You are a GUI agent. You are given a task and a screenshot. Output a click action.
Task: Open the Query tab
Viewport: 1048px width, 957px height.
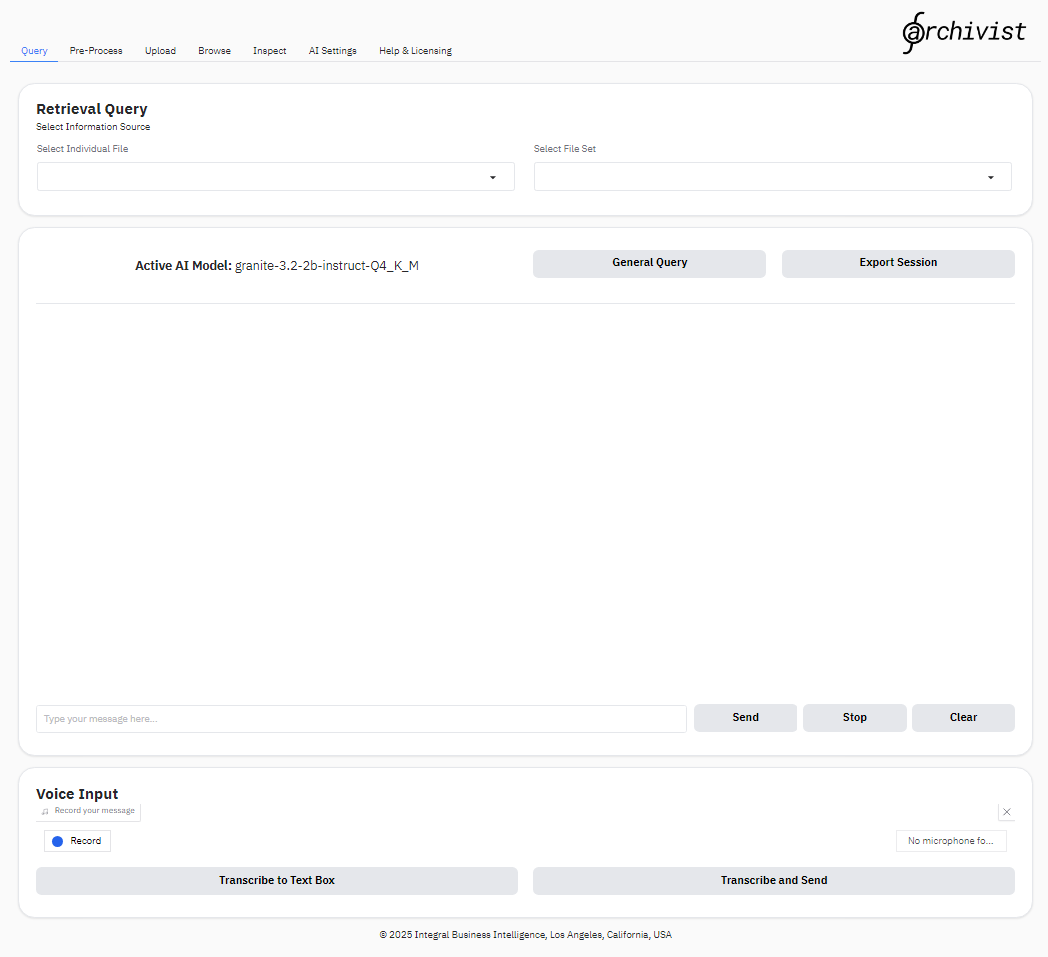tap(34, 51)
